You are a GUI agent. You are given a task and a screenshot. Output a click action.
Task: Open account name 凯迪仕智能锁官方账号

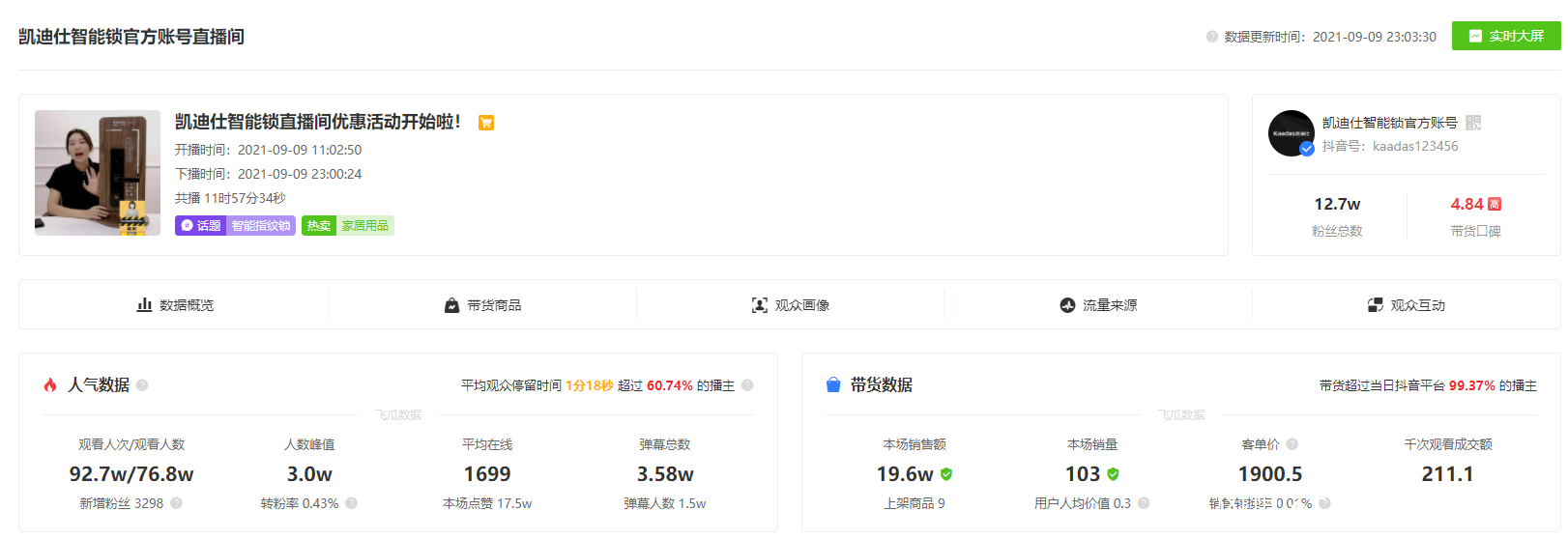click(1390, 123)
